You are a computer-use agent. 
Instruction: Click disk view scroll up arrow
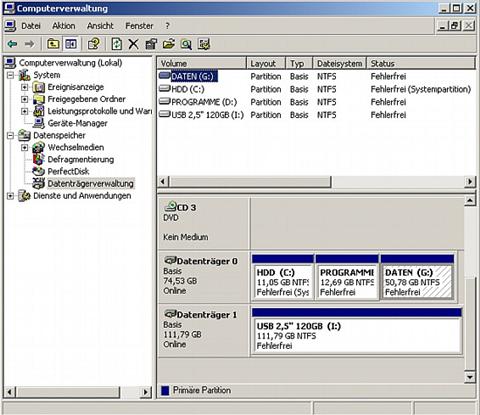[470, 200]
